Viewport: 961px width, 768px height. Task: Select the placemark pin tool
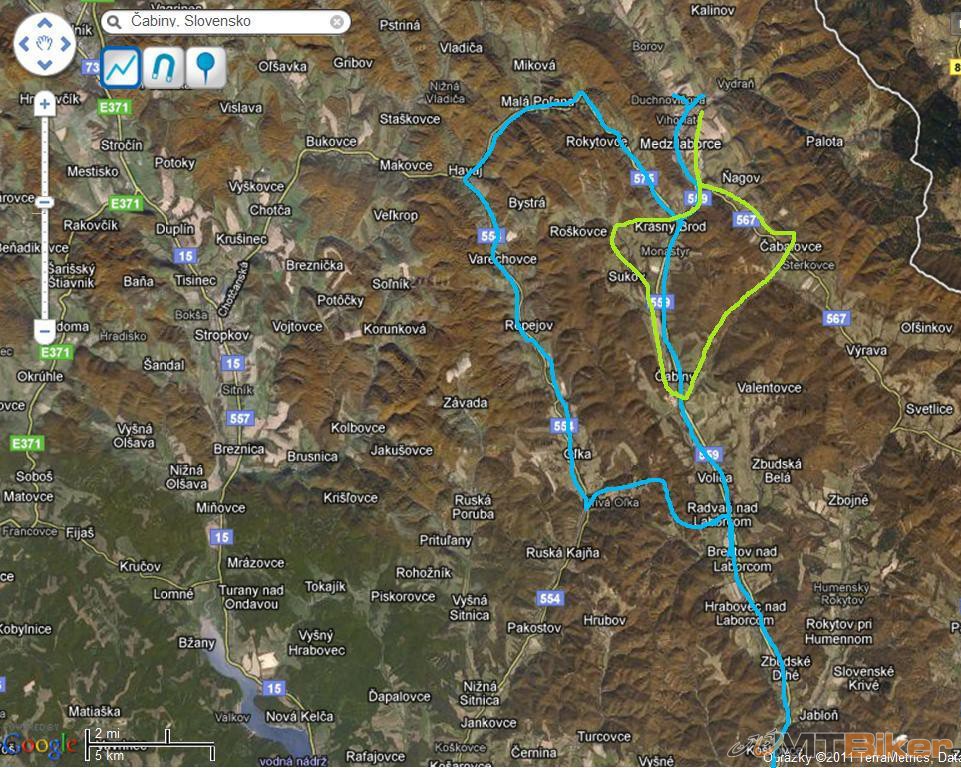pos(206,67)
